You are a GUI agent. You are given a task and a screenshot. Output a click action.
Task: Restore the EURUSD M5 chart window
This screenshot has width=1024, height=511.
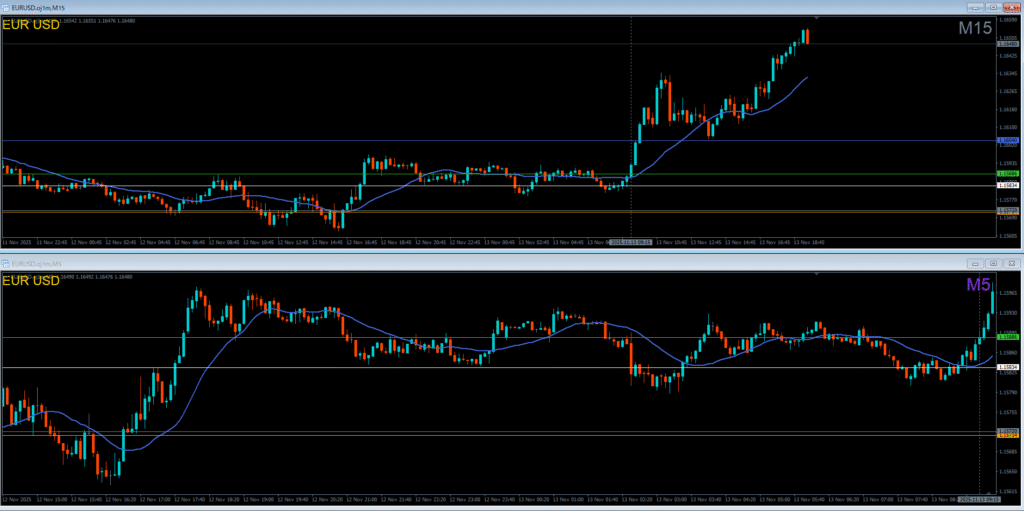(x=992, y=262)
